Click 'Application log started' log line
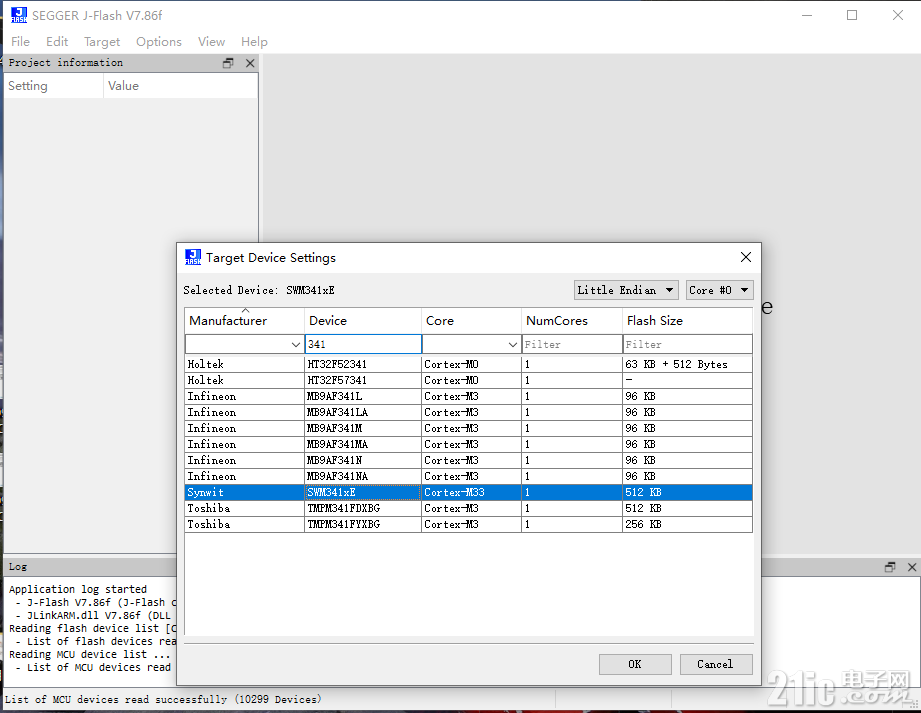The width and height of the screenshot is (921, 713). click(78, 589)
